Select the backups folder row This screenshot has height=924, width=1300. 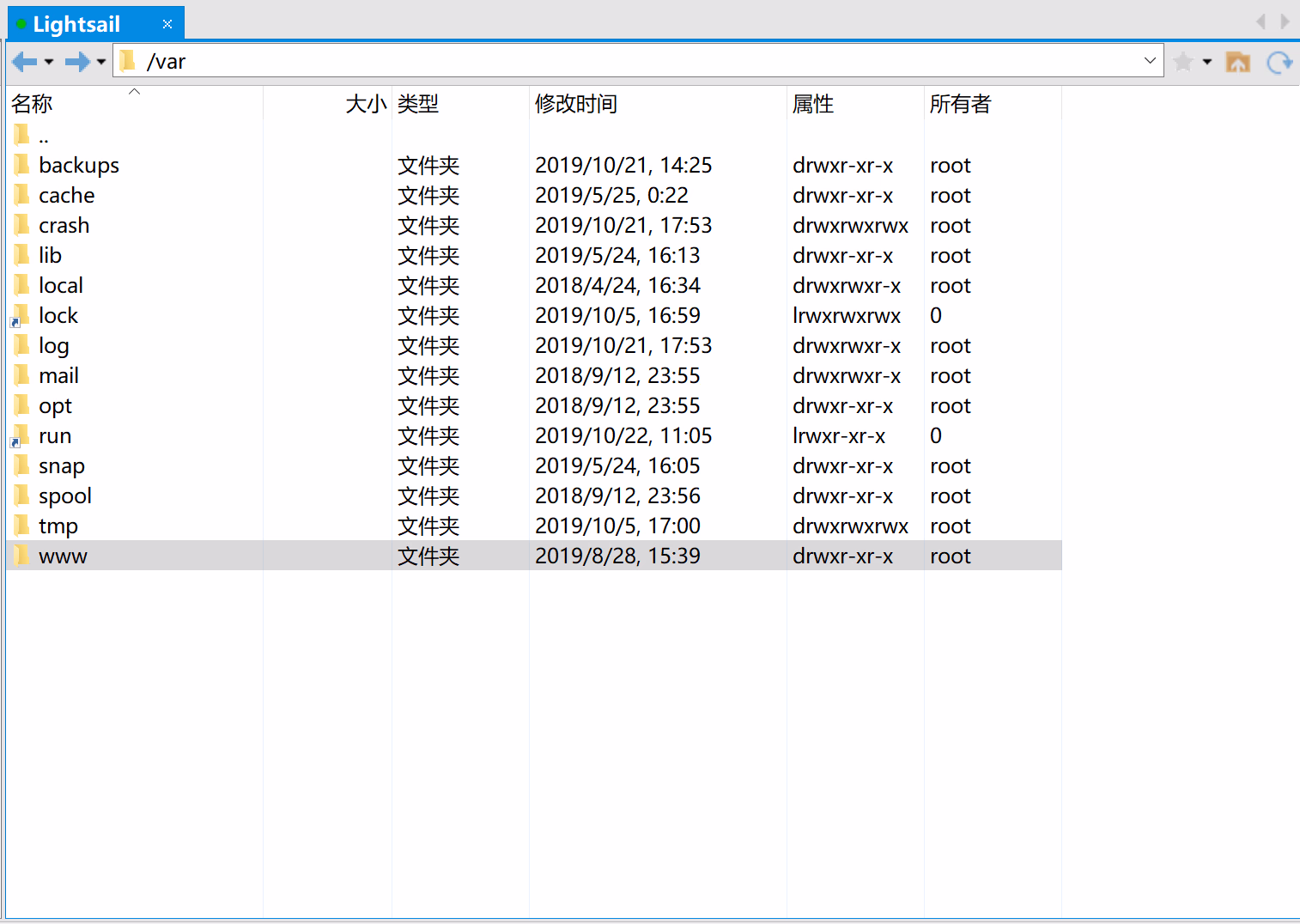[x=79, y=165]
